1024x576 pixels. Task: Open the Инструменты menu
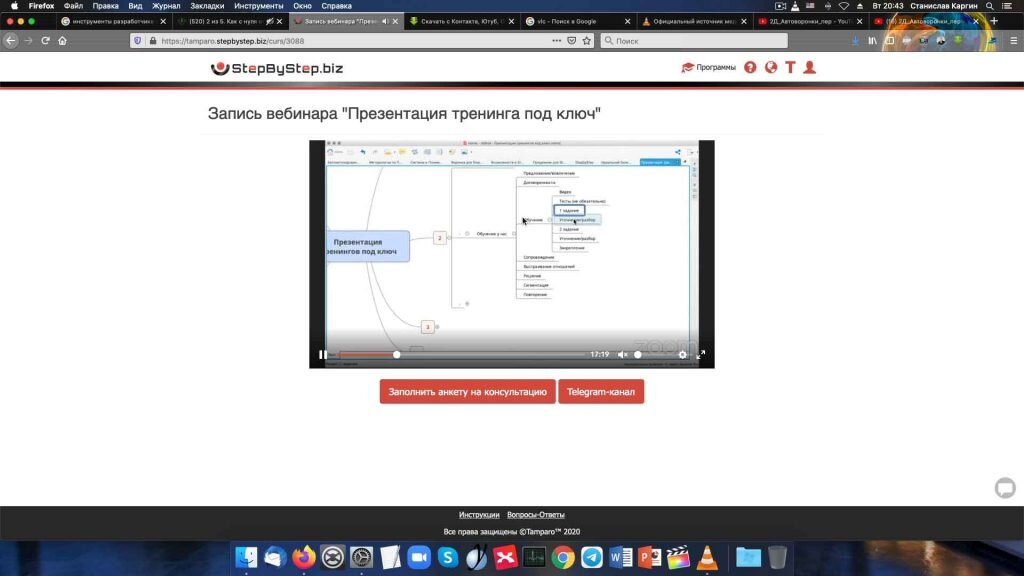(259, 6)
